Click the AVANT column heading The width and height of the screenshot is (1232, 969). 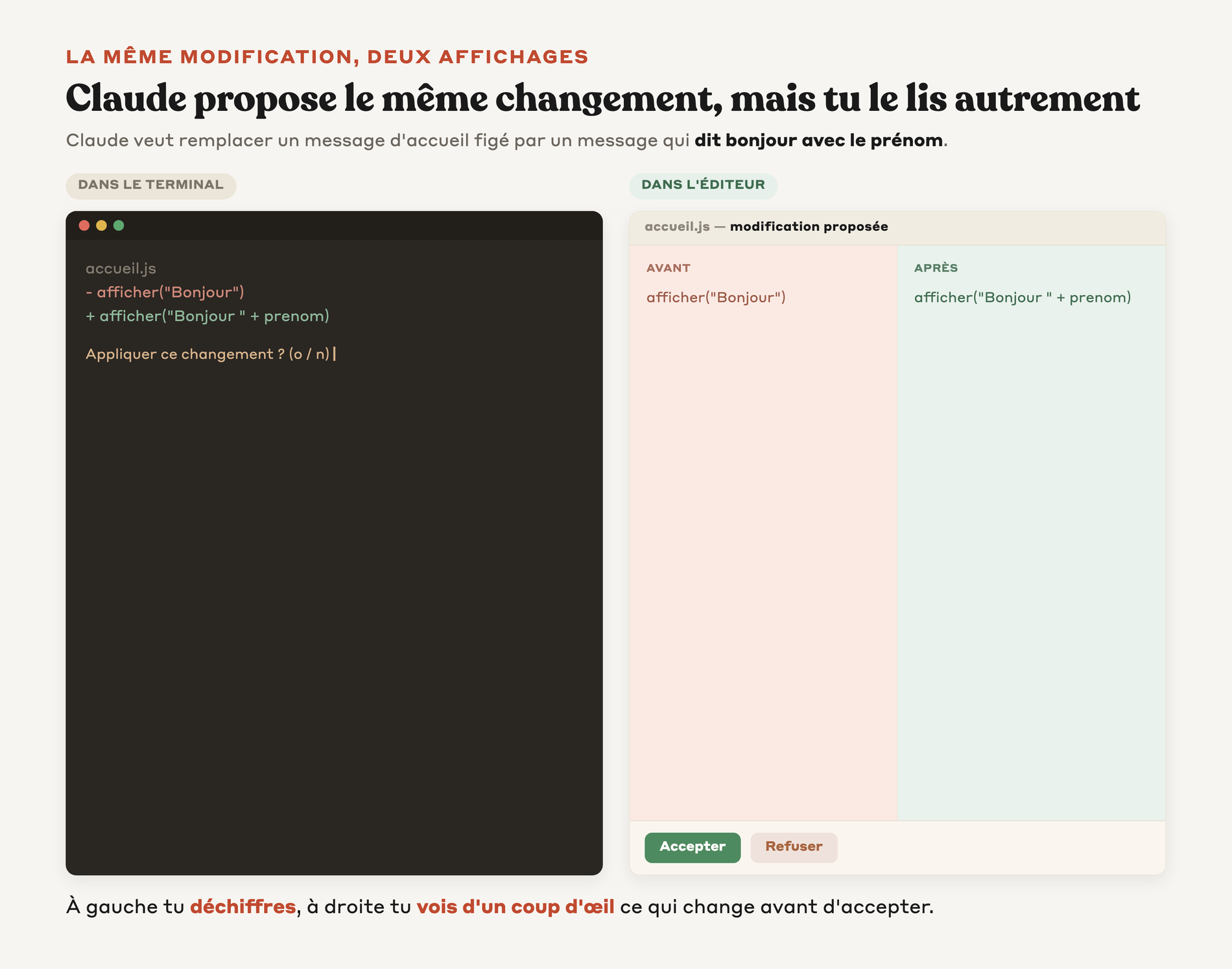click(x=669, y=268)
